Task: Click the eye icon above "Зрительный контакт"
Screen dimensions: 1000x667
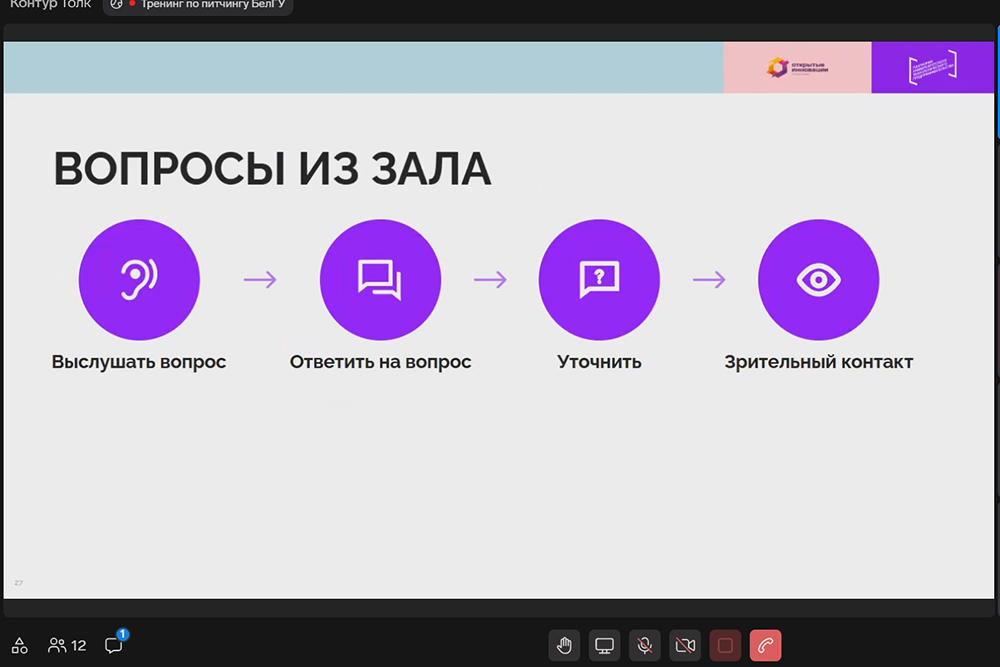Action: point(818,280)
